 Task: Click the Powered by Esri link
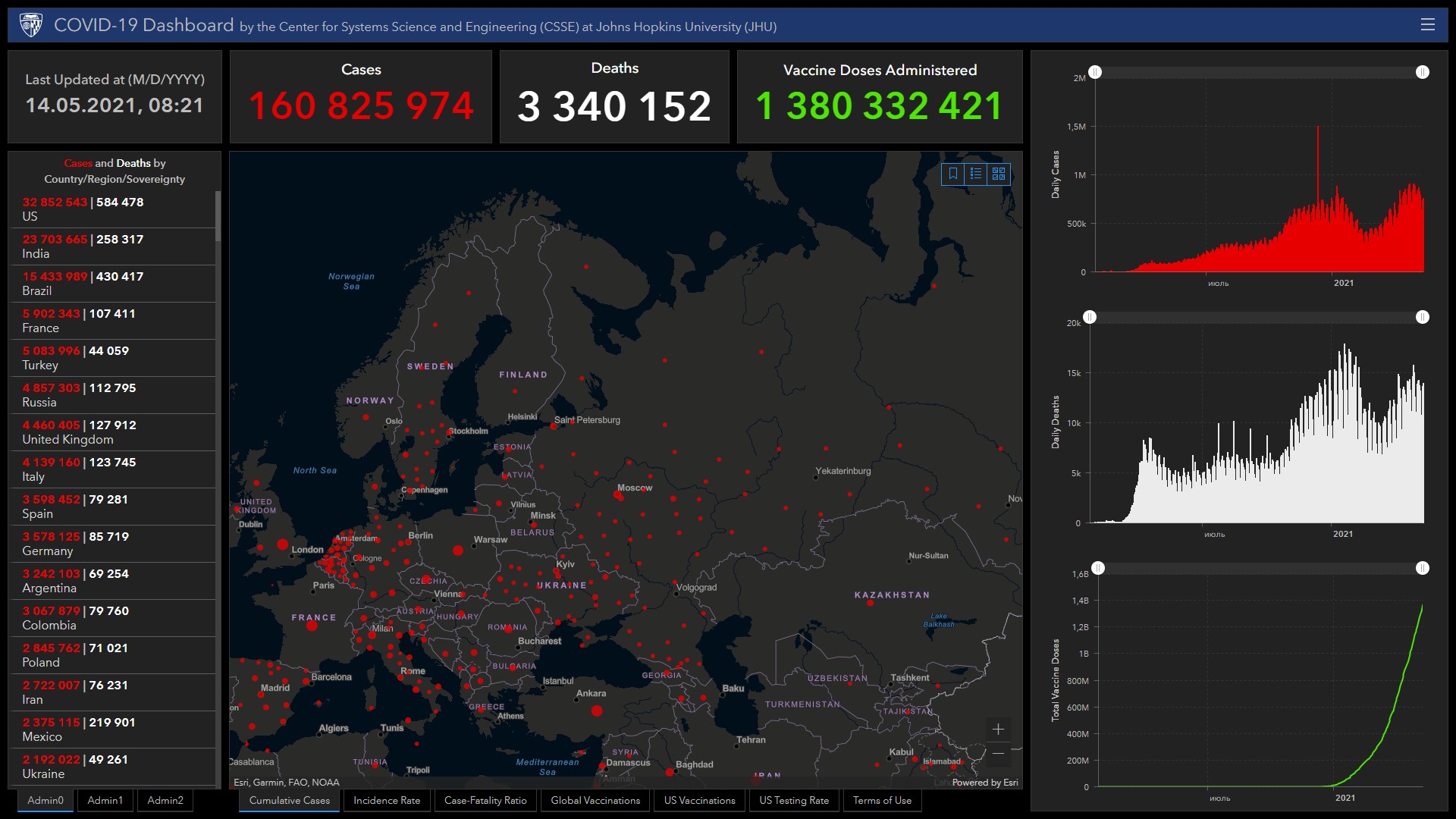[x=984, y=782]
